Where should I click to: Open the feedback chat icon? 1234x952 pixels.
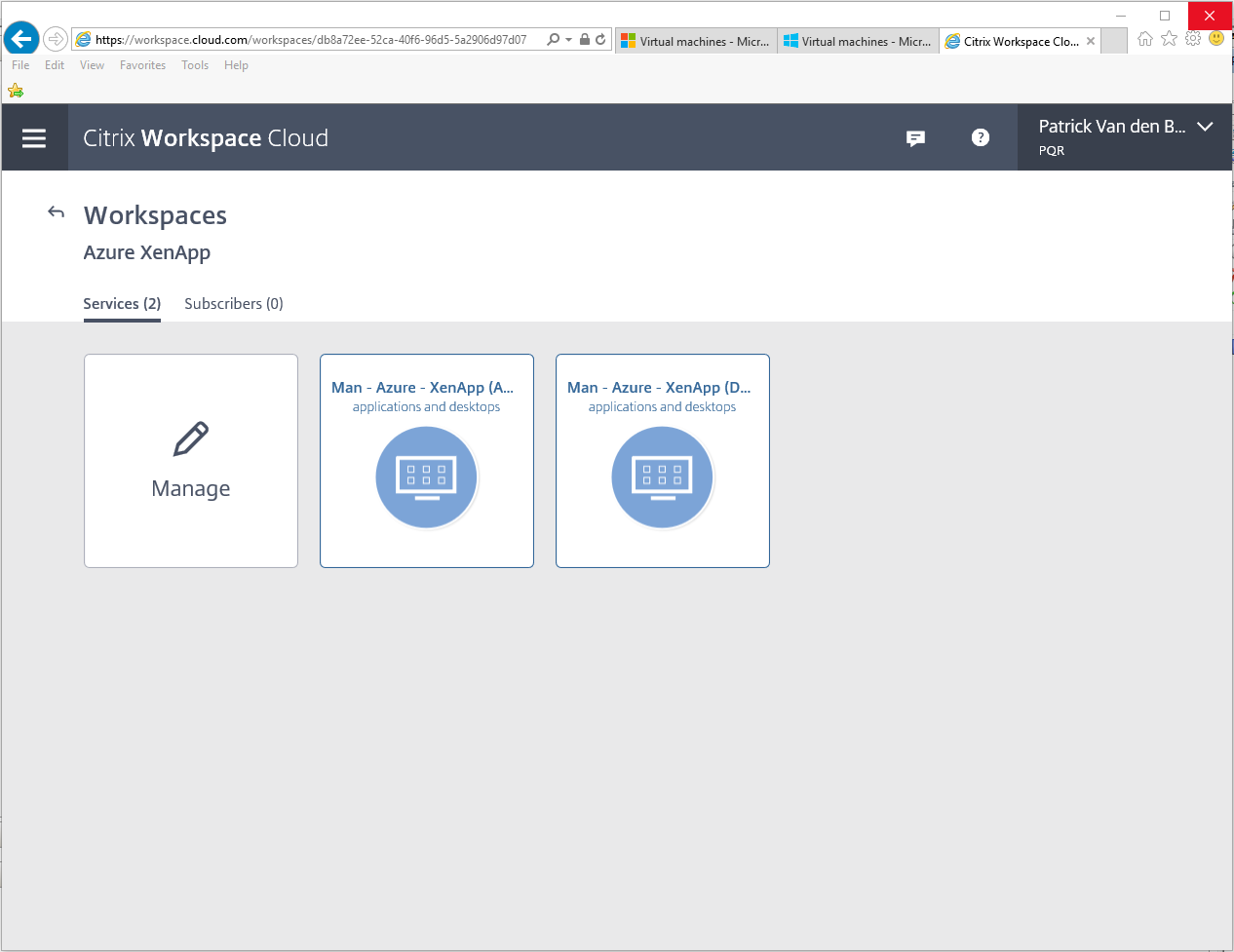click(x=915, y=138)
